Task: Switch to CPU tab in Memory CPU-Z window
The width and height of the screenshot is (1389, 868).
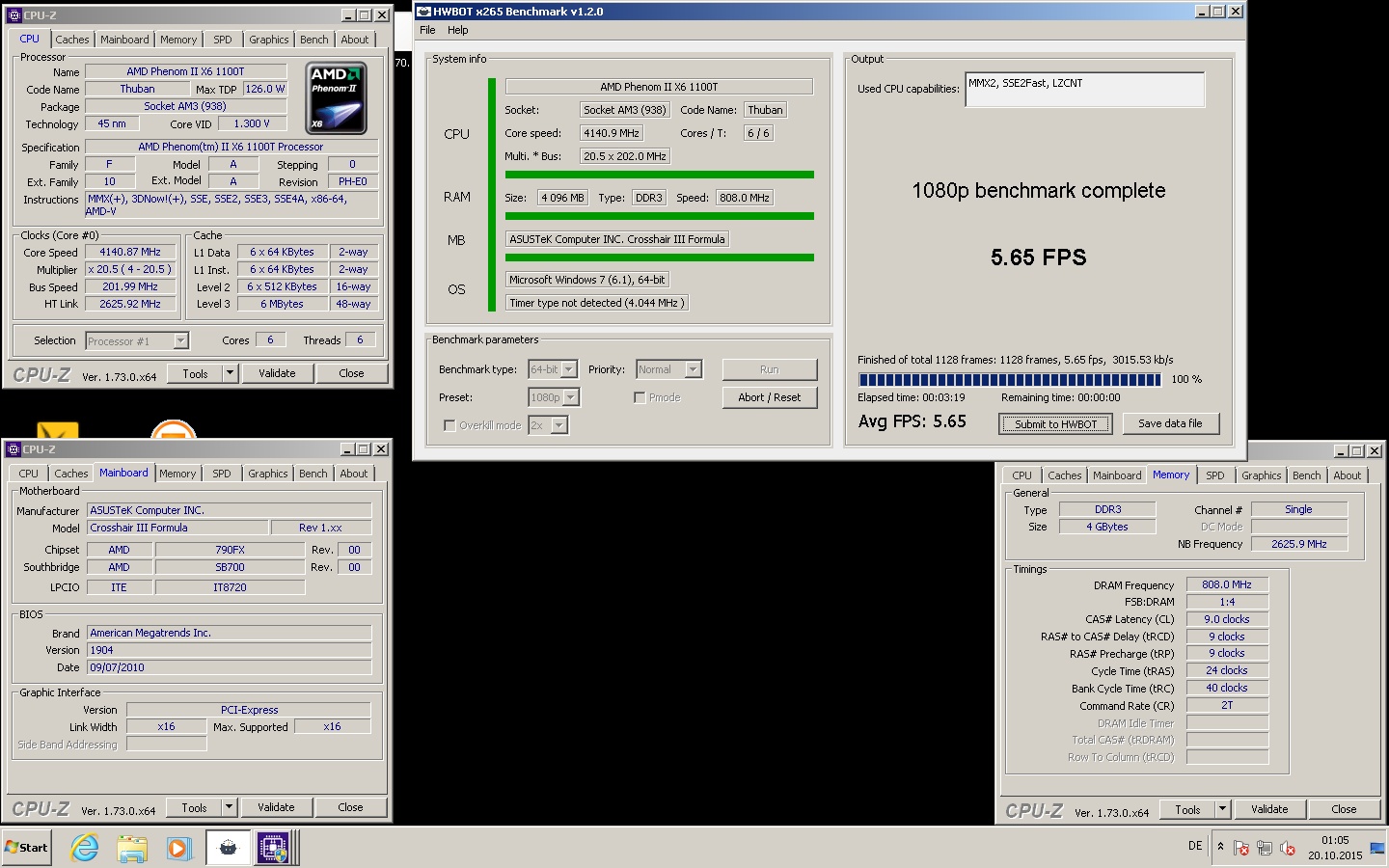Action: tap(1022, 475)
